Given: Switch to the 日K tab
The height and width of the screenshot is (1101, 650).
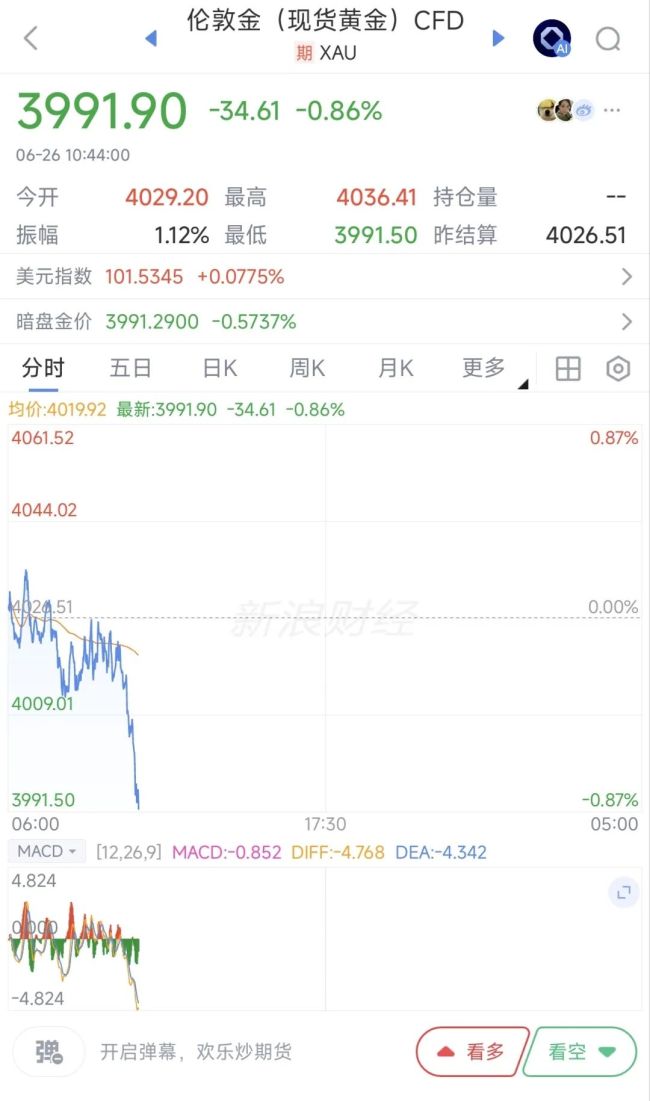Looking at the screenshot, I should [220, 368].
